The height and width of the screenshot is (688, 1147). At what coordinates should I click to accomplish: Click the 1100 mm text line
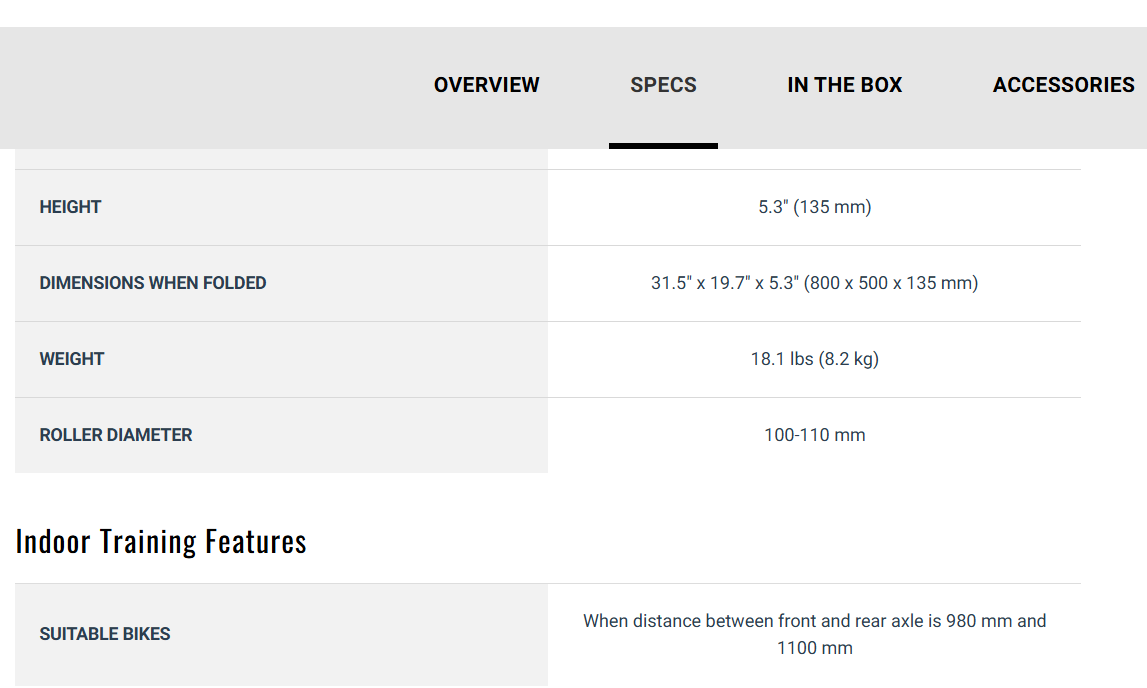point(814,648)
